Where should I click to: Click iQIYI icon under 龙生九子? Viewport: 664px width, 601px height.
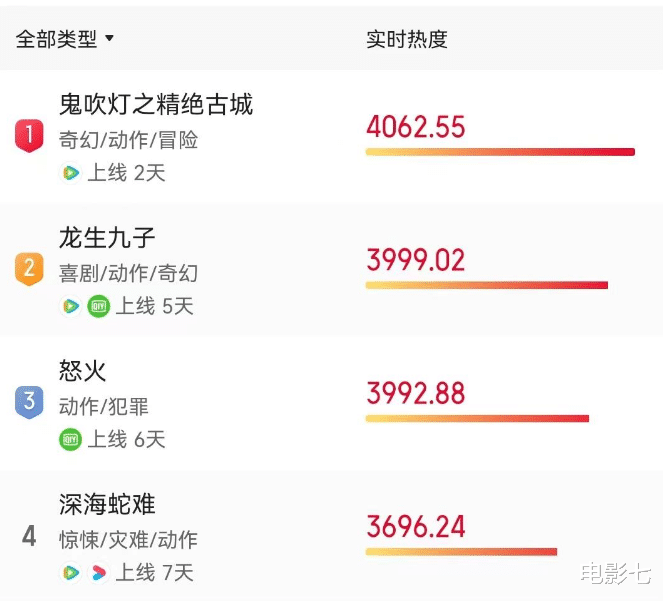click(99, 306)
